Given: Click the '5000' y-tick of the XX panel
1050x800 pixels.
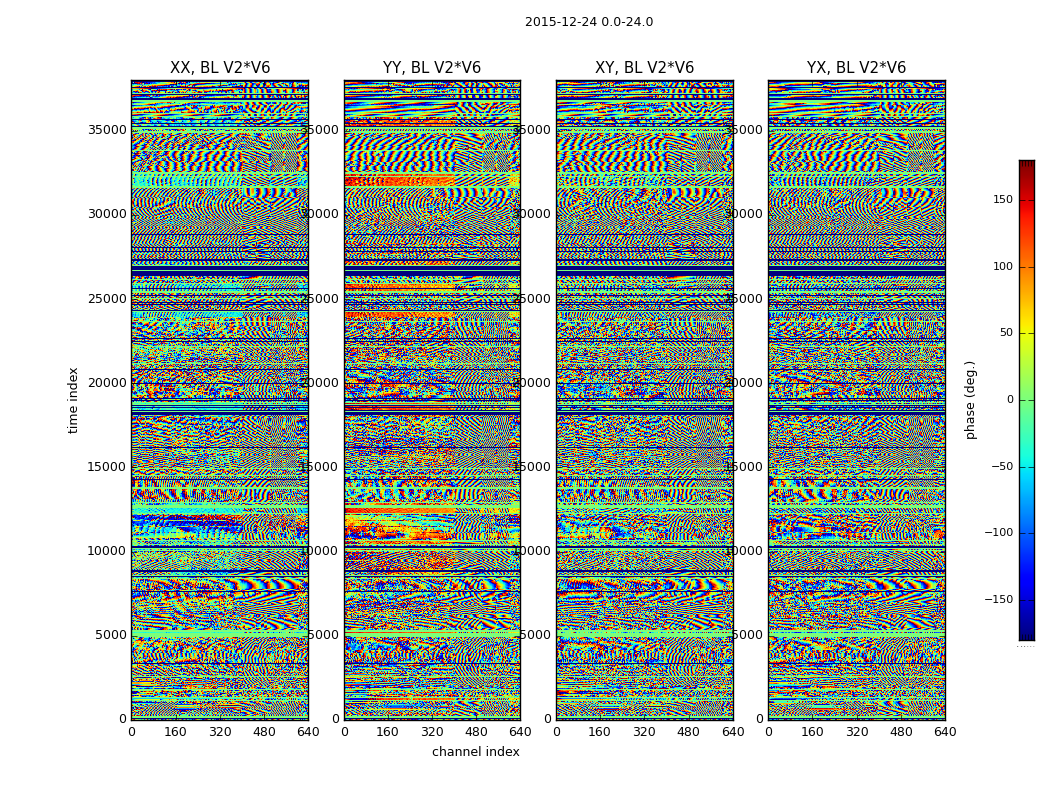Looking at the screenshot, I should [x=111, y=635].
